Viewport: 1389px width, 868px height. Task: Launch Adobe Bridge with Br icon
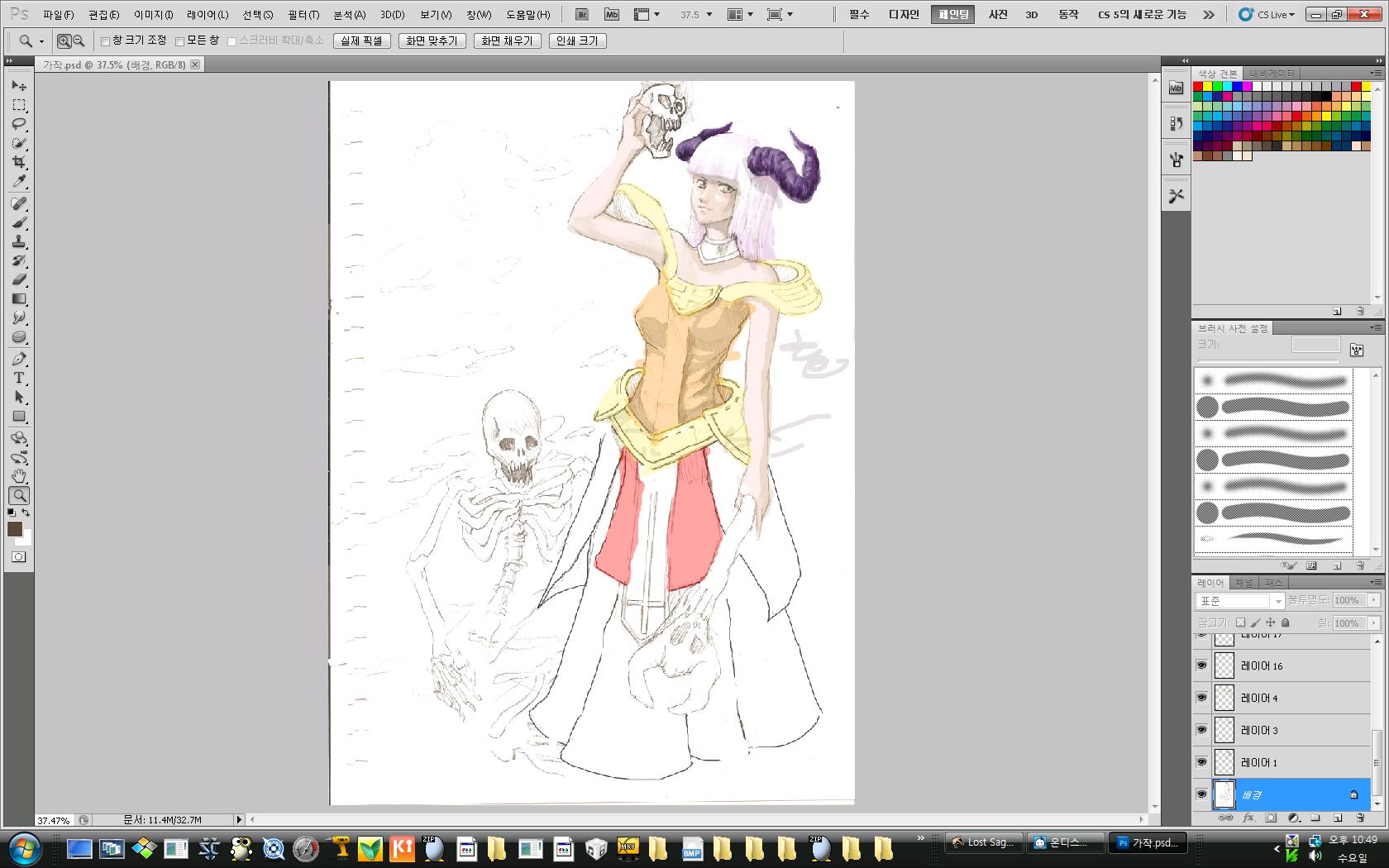(x=582, y=14)
